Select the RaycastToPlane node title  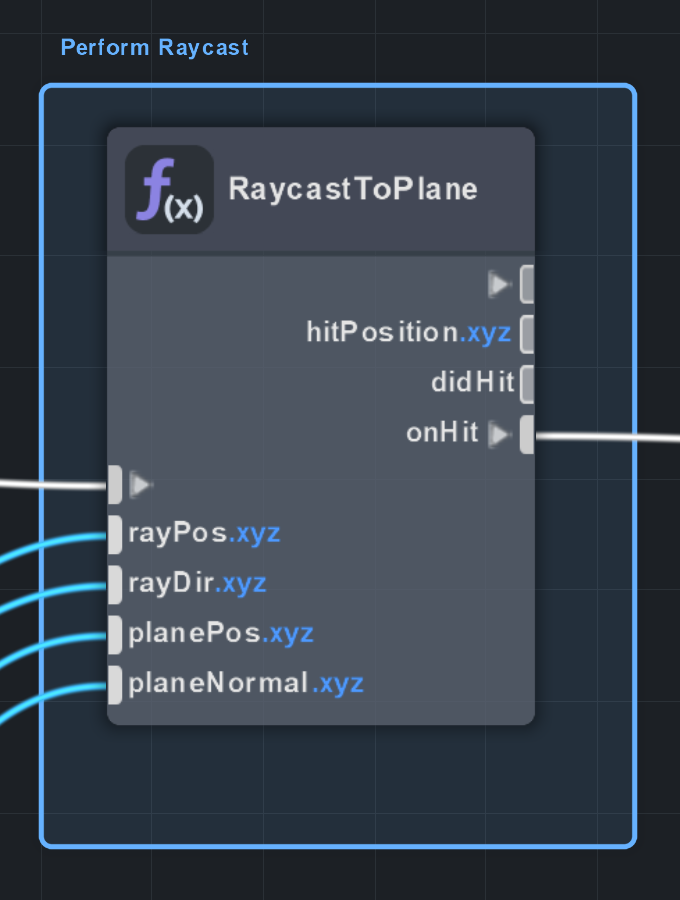click(x=353, y=189)
